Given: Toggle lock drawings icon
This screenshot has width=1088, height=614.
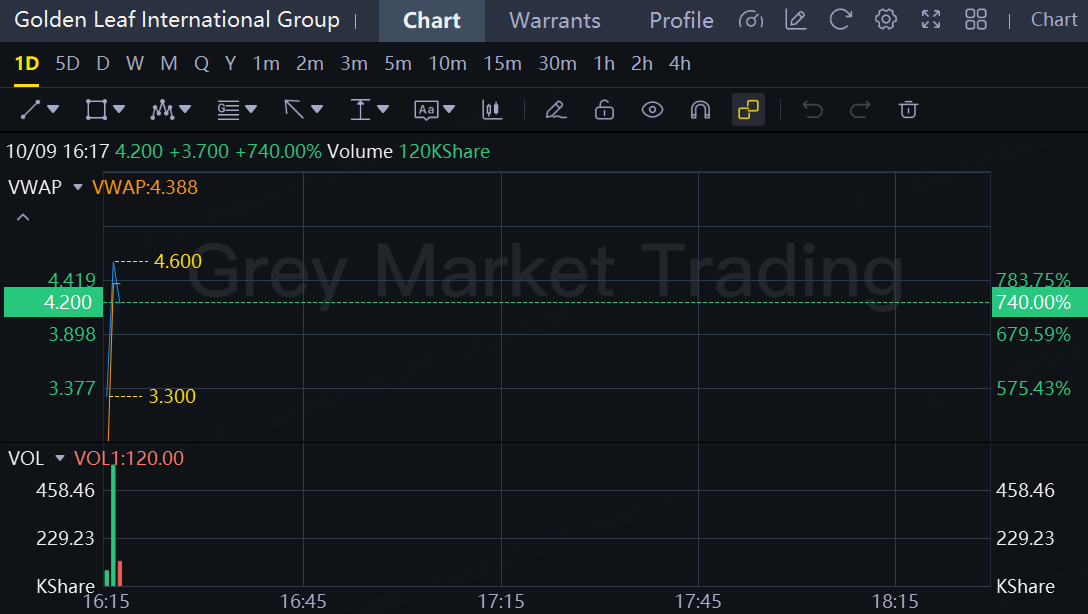Looking at the screenshot, I should click(x=604, y=110).
